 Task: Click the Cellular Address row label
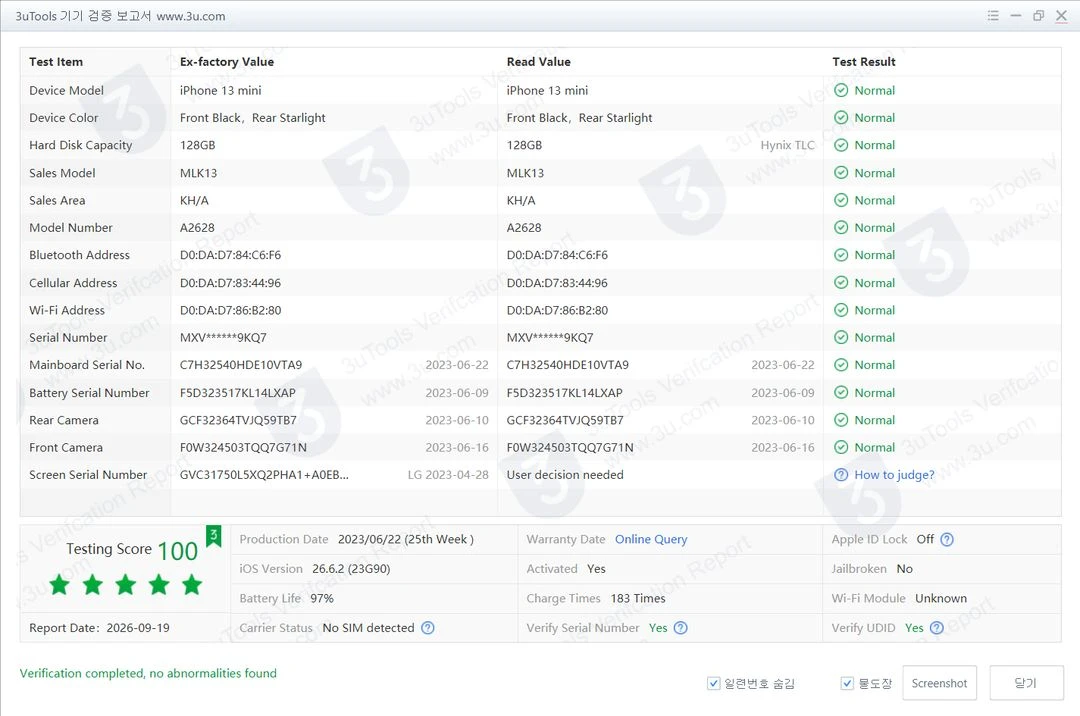coord(73,283)
